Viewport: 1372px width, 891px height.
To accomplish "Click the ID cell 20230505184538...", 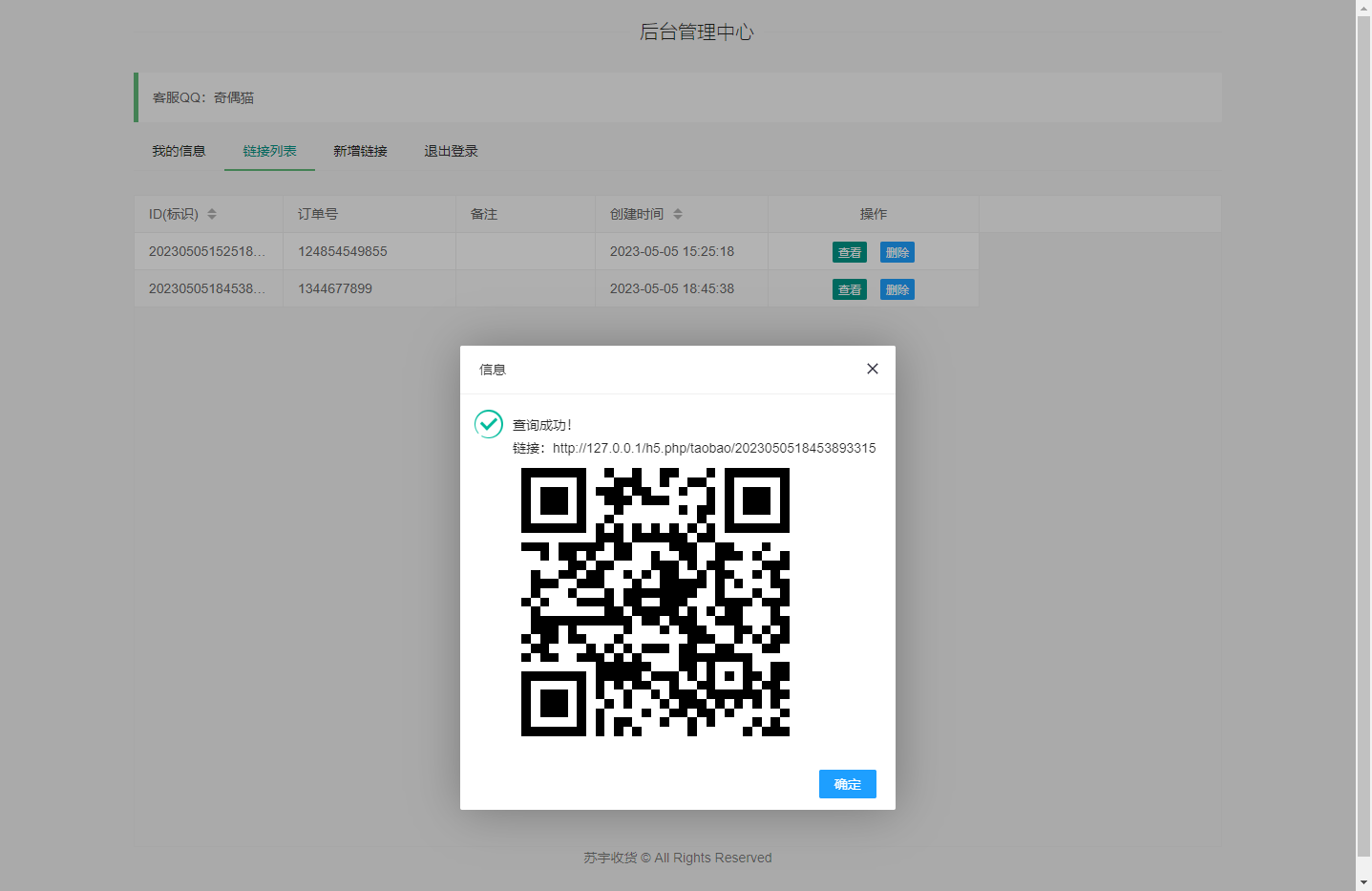I will tap(207, 288).
